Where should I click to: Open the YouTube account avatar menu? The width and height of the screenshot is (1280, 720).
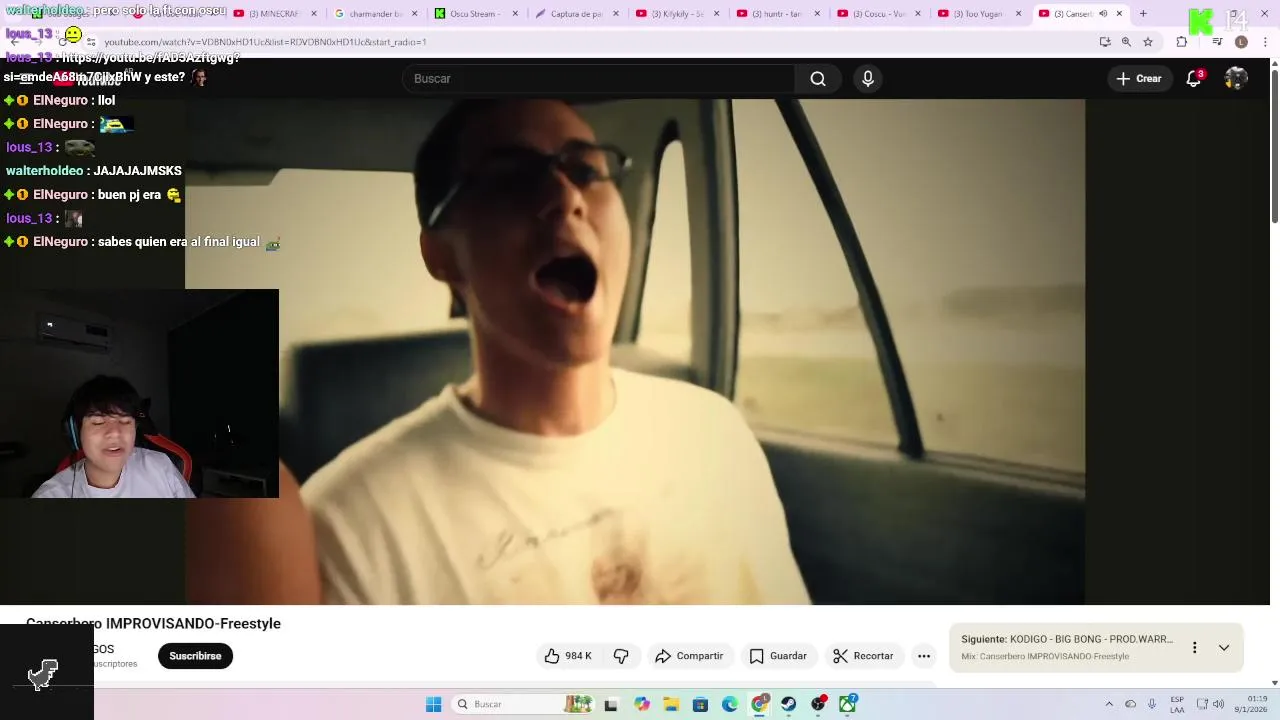click(1236, 79)
